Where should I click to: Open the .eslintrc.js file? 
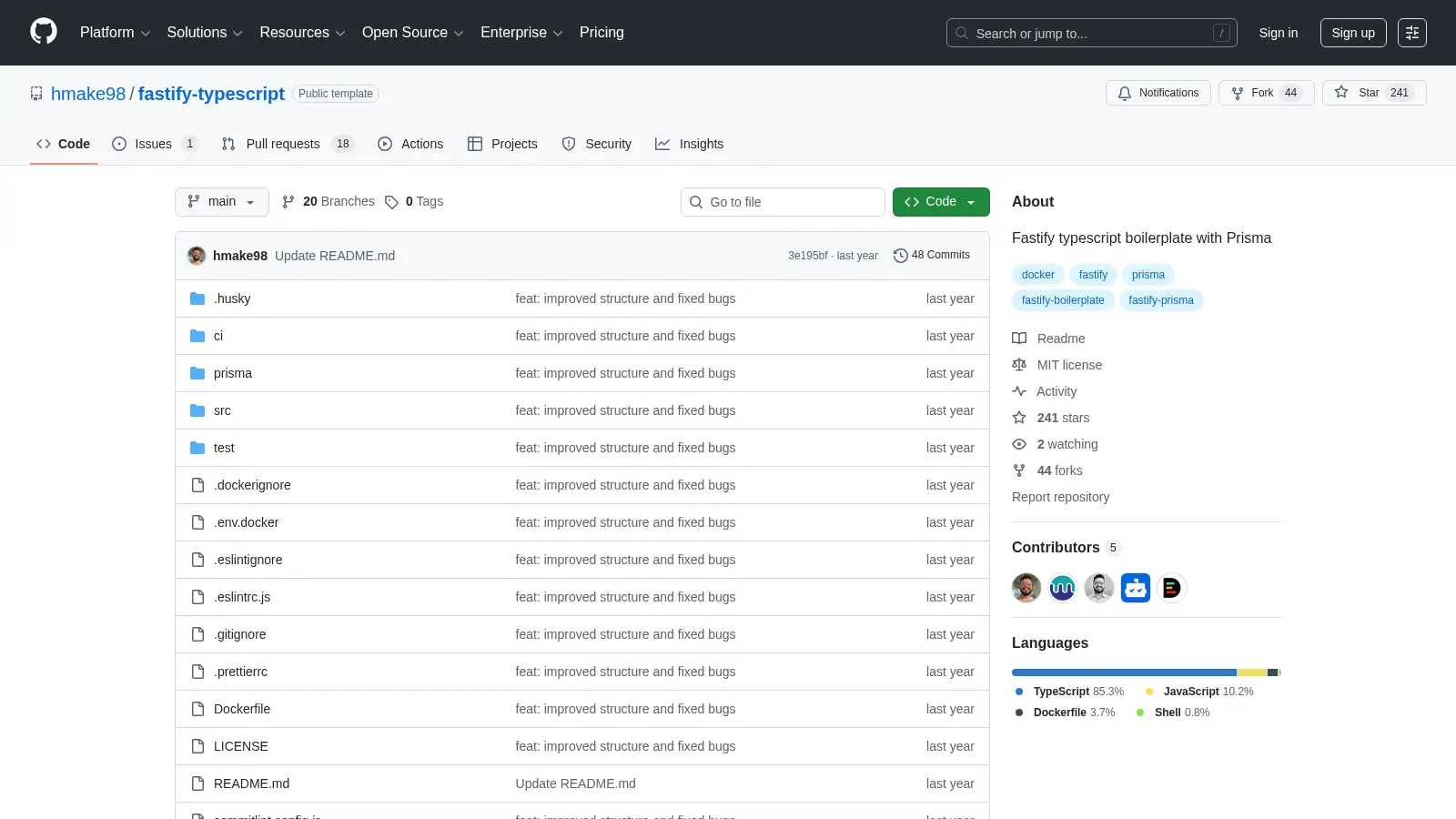(242, 597)
